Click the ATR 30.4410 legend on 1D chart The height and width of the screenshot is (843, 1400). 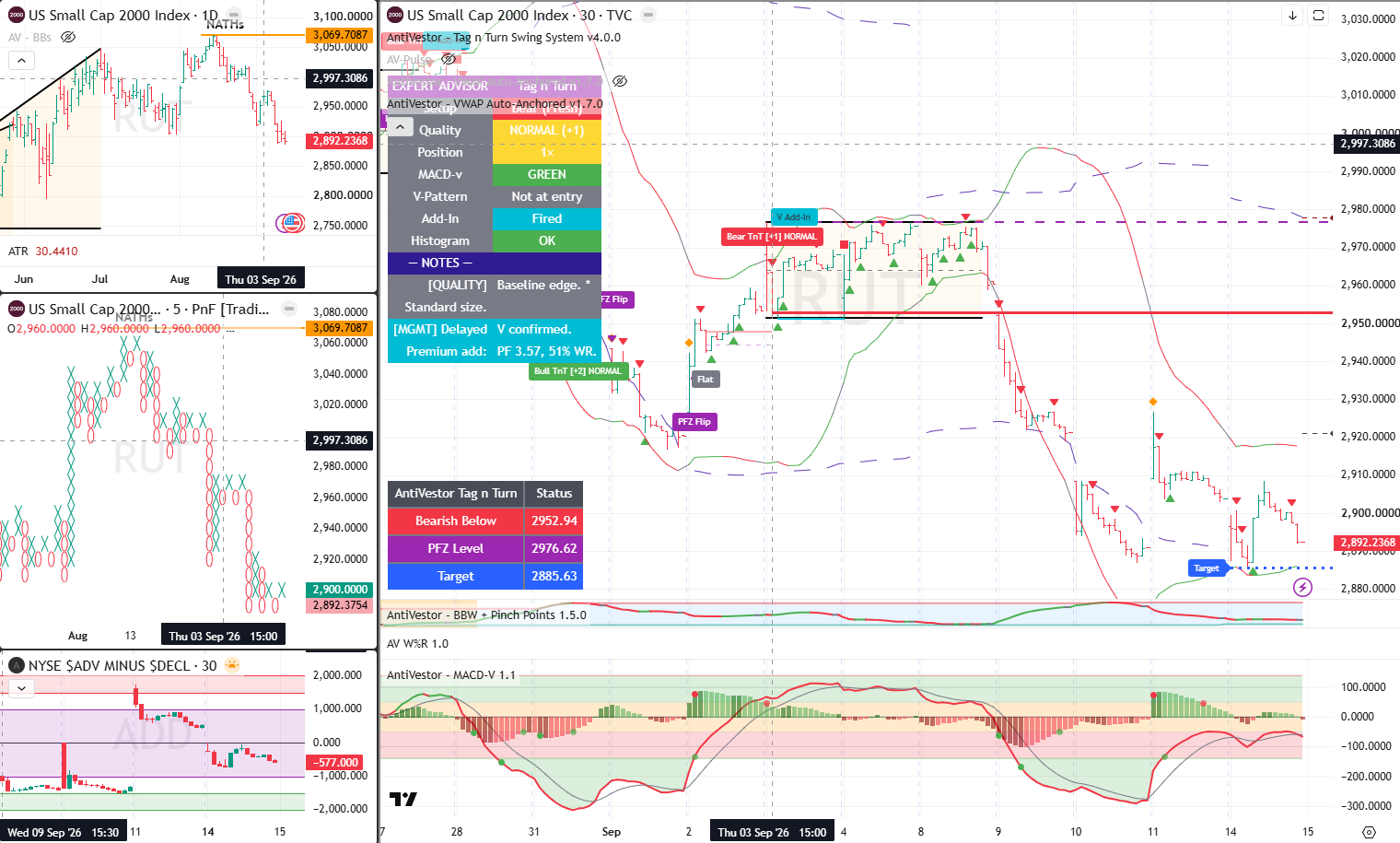[43, 252]
